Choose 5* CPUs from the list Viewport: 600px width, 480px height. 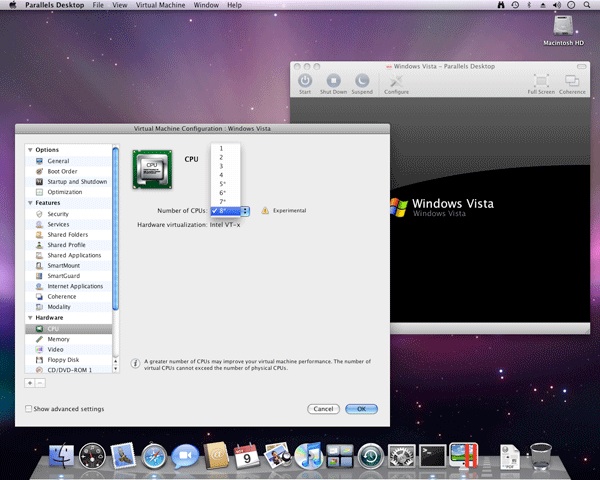click(225, 184)
